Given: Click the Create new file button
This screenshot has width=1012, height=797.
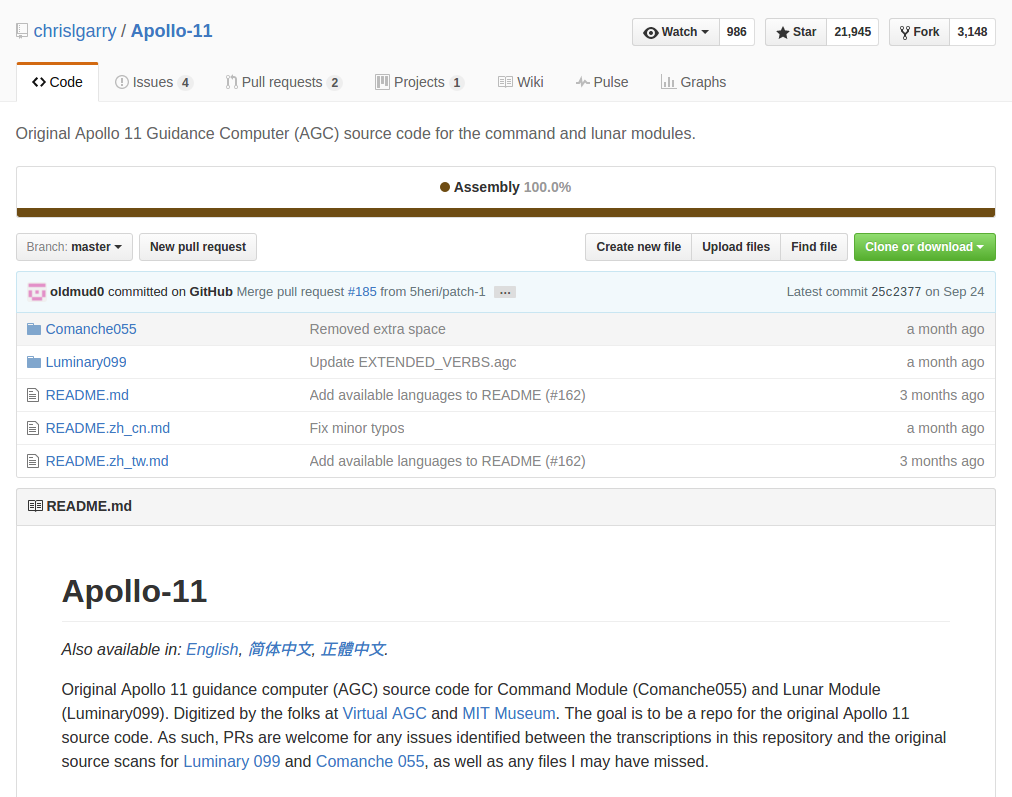Looking at the screenshot, I should pos(638,247).
